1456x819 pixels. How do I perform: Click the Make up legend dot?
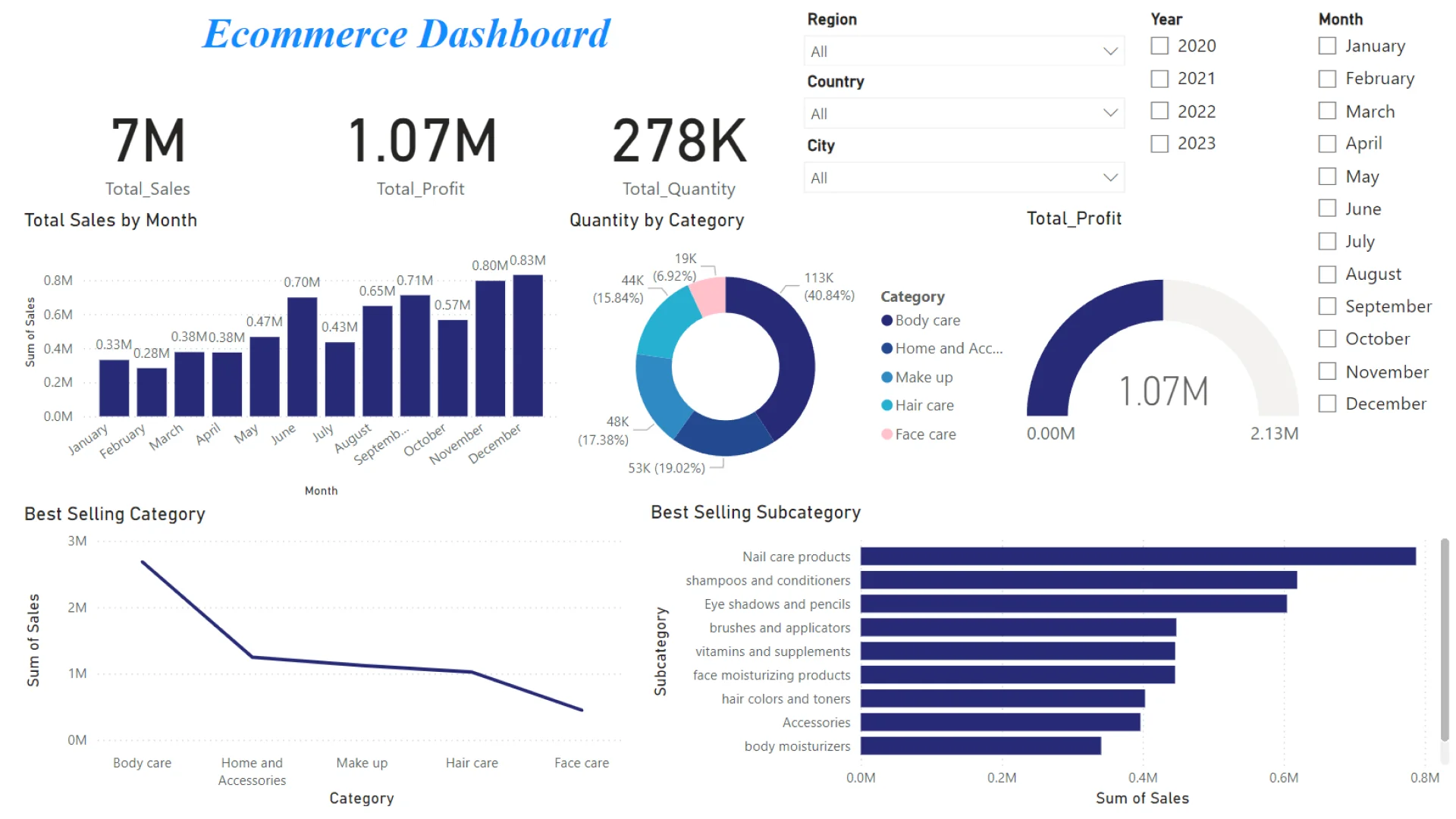pyautogui.click(x=886, y=377)
